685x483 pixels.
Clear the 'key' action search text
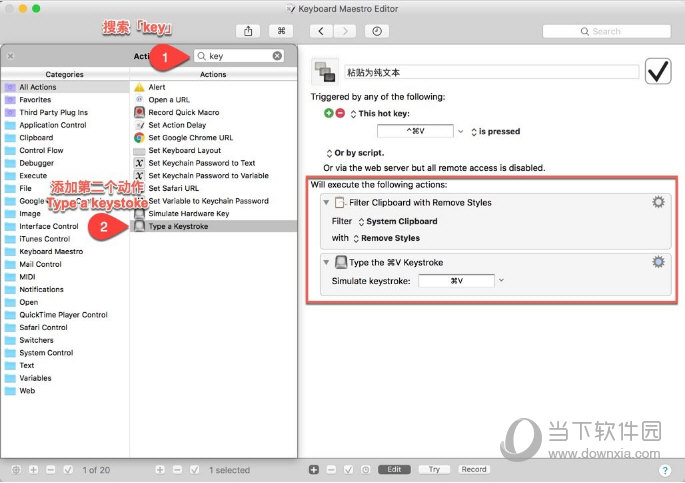[277, 56]
